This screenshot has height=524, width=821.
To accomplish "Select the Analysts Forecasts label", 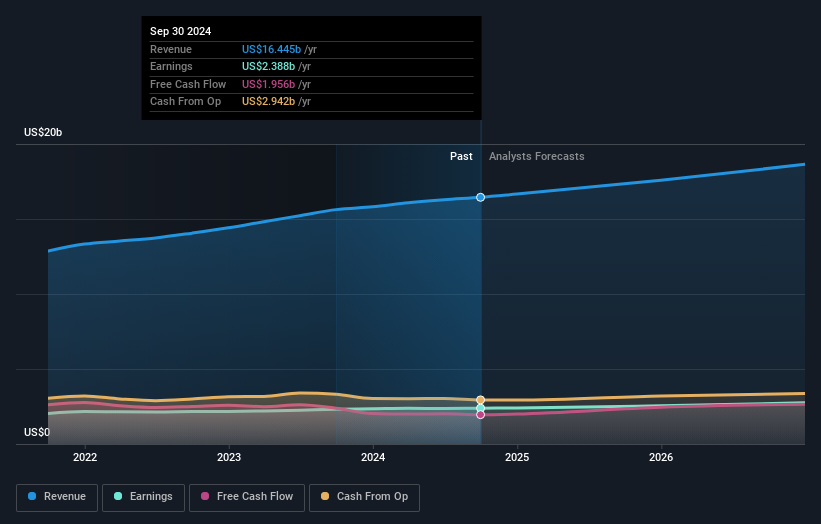I will 537,156.
